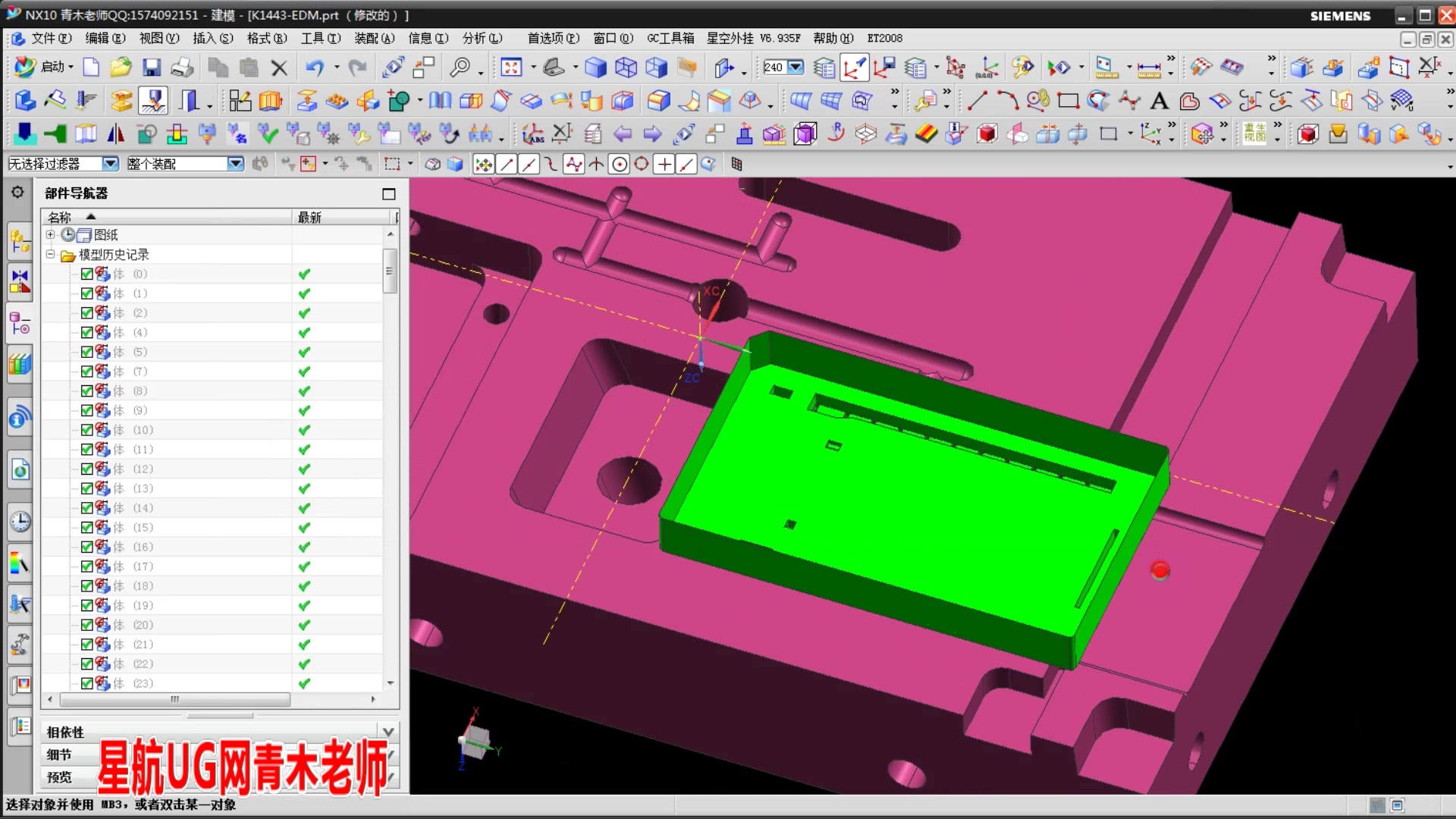1456x819 pixels.
Task: Expand the 图纸 tree node
Action: click(51, 235)
